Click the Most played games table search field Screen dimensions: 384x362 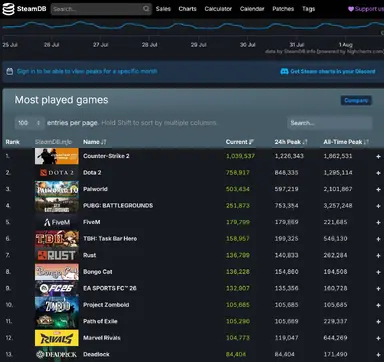329,123
